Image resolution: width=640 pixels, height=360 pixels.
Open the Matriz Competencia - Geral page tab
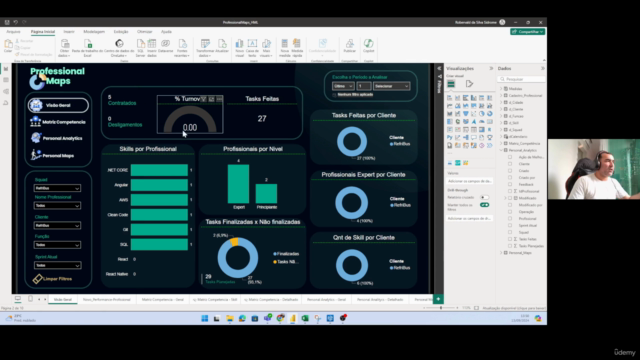tap(162, 300)
